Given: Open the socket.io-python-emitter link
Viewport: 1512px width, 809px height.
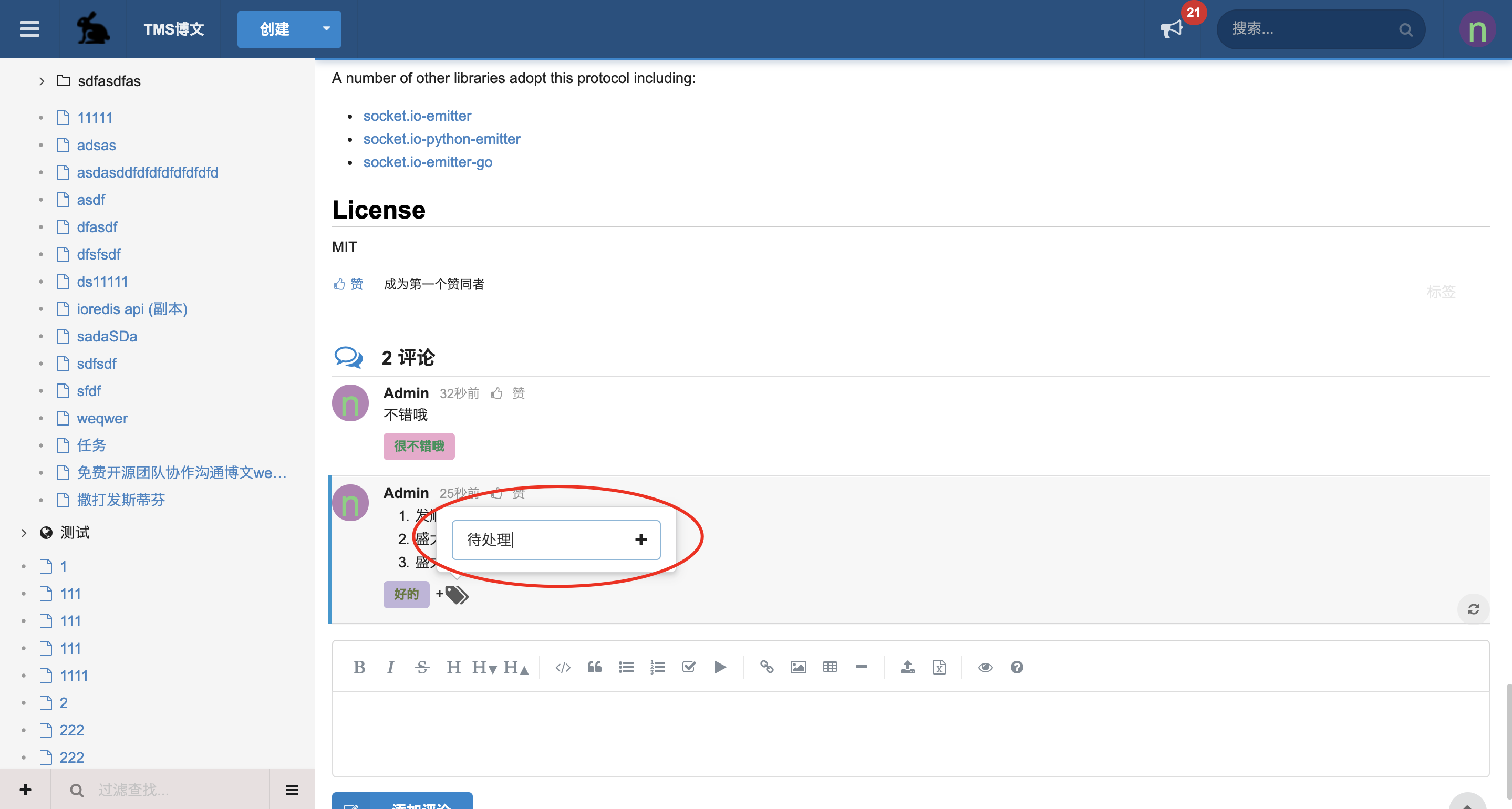Looking at the screenshot, I should (x=441, y=139).
